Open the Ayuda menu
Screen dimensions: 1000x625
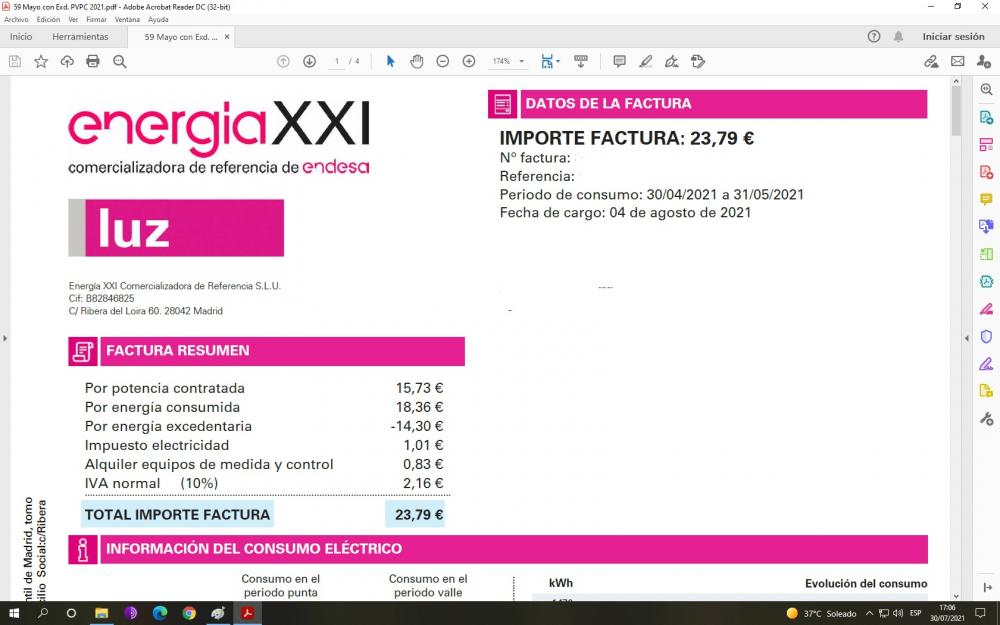[158, 19]
